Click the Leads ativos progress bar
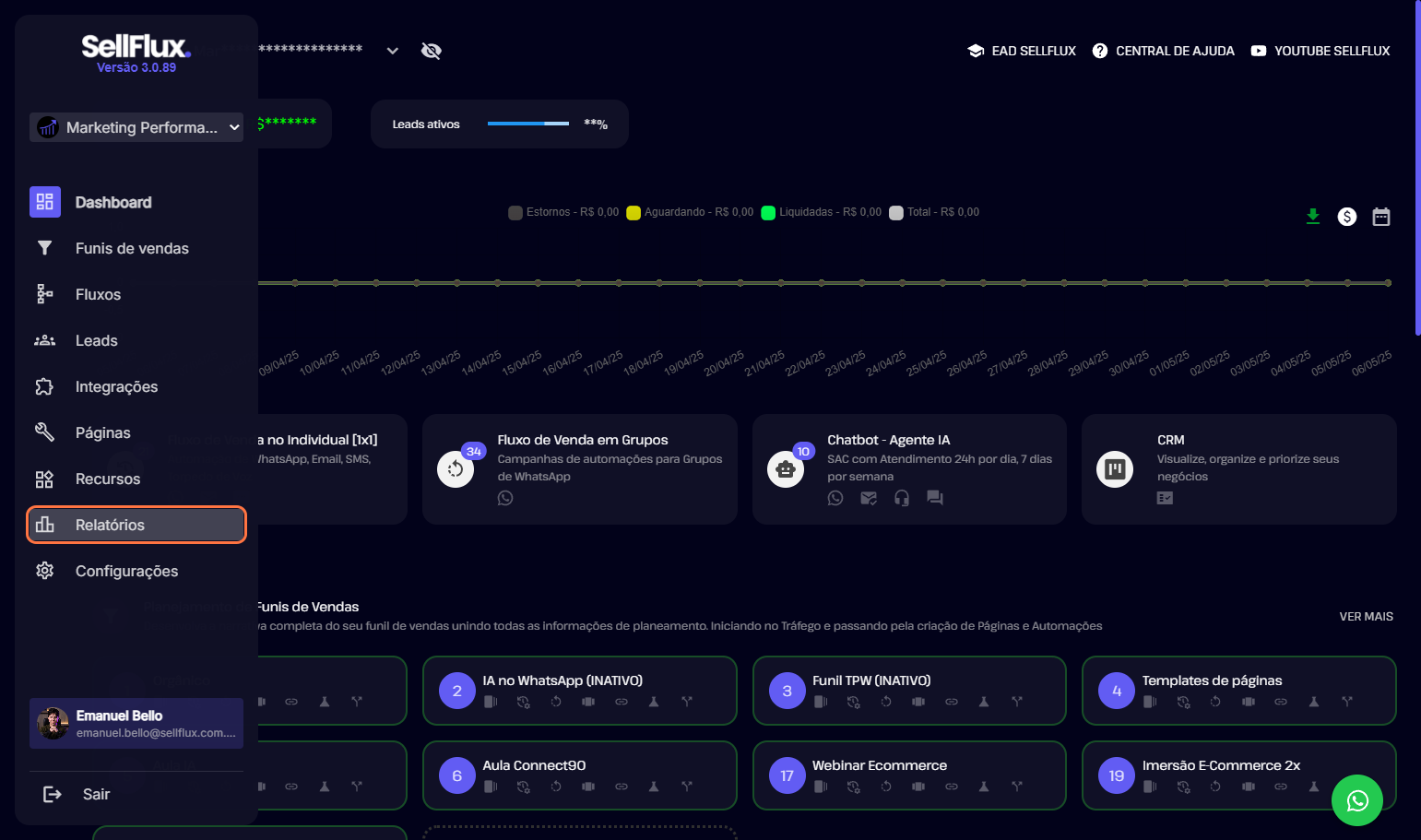This screenshot has height=840, width=1421. (528, 124)
